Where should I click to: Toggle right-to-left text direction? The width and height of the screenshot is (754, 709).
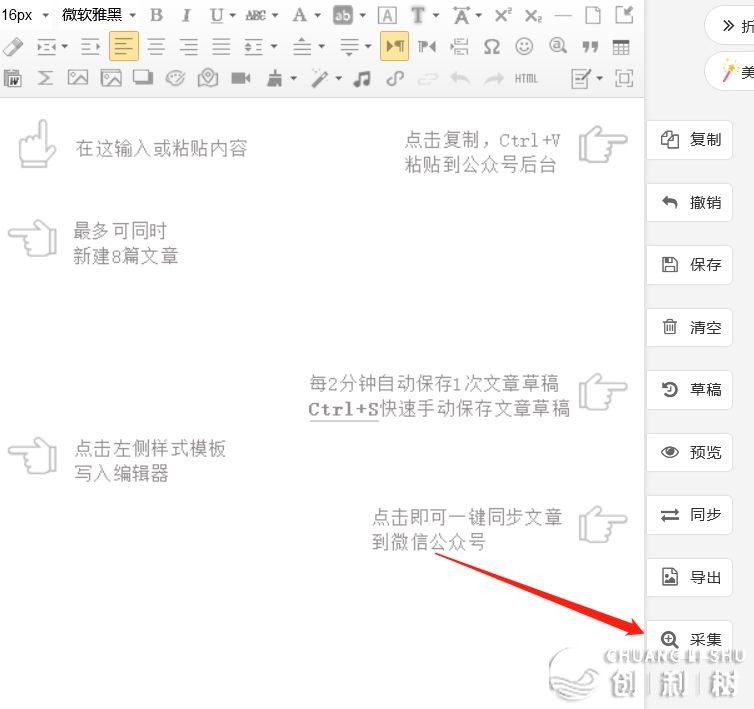(427, 47)
